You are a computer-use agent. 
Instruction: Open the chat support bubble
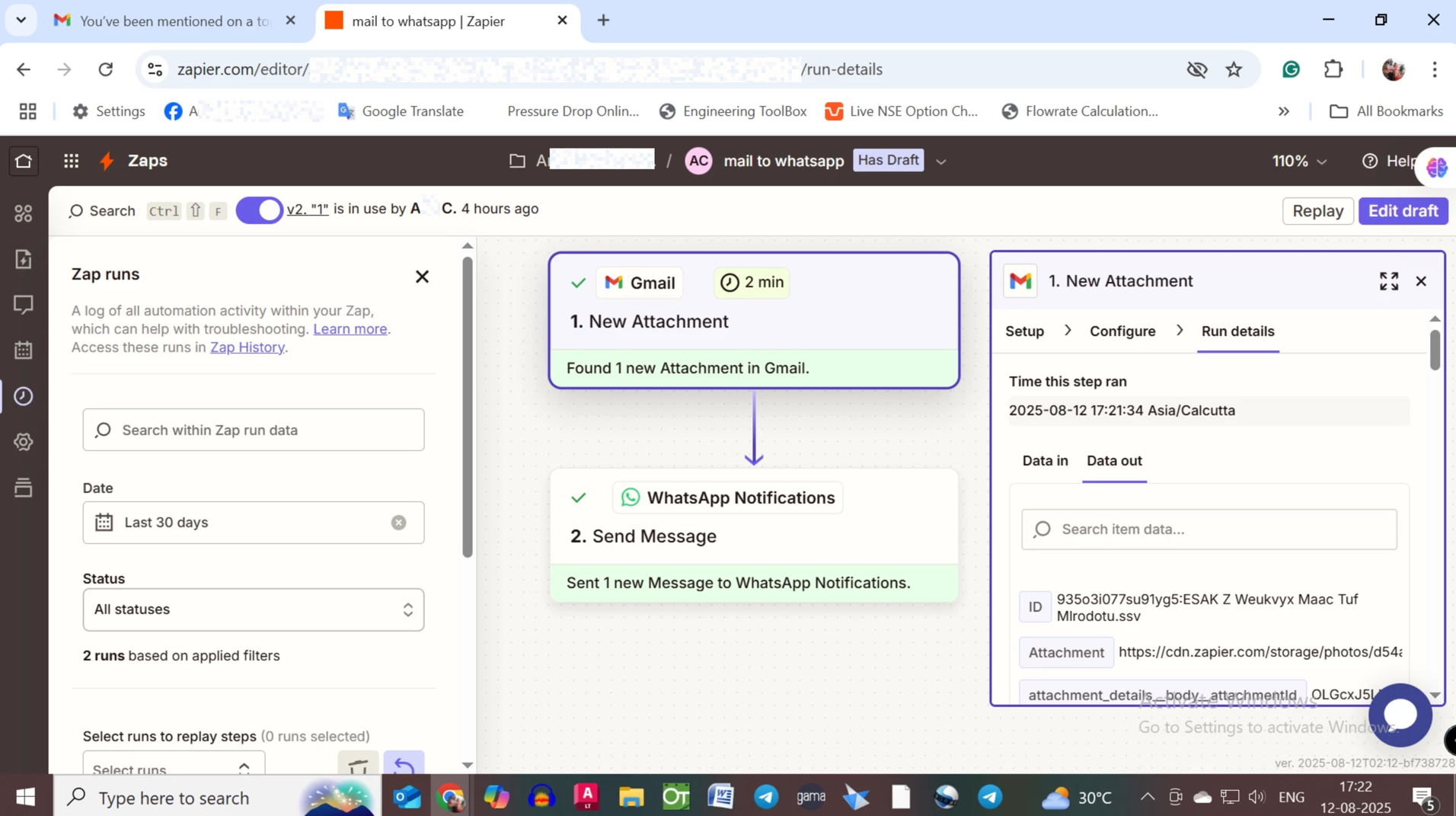click(x=1400, y=715)
